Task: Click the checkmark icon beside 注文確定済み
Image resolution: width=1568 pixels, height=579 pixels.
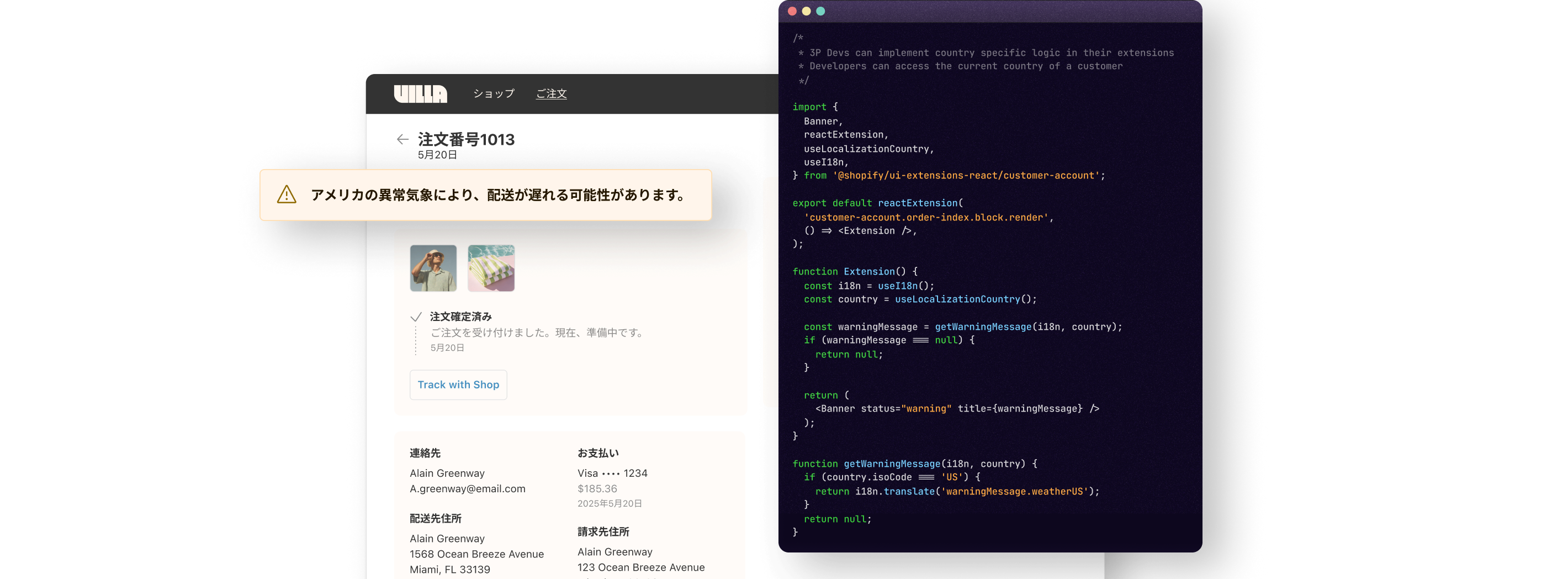Action: pos(416,317)
